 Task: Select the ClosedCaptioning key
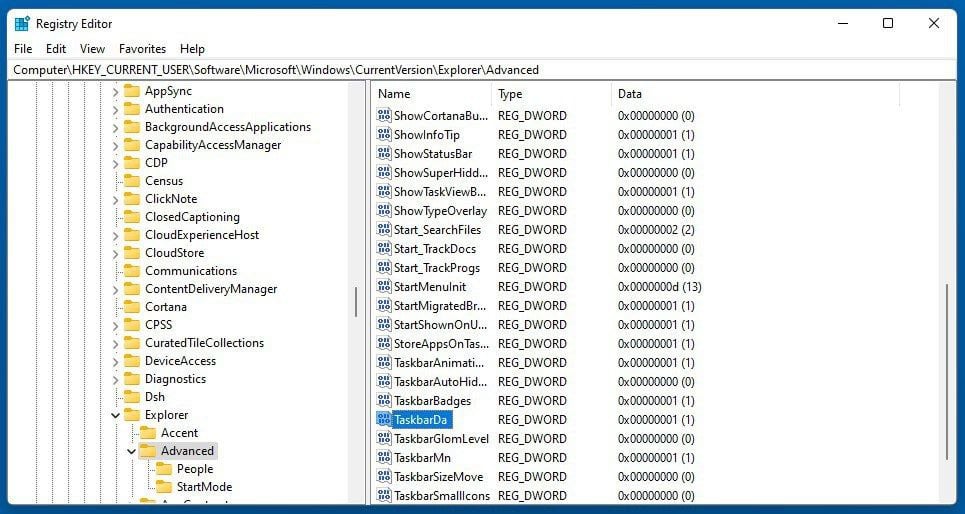192,217
